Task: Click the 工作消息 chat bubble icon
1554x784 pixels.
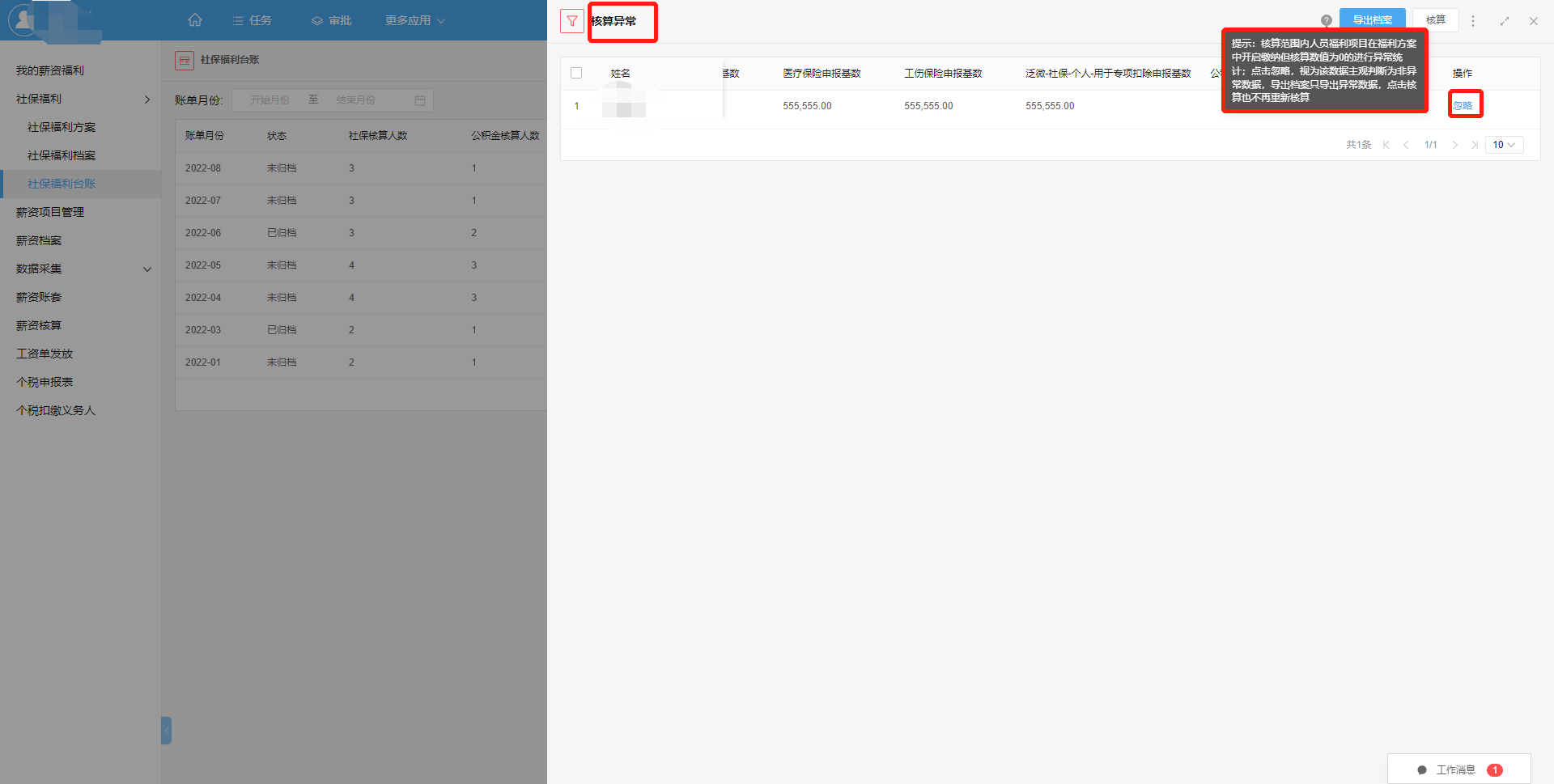Action: (1421, 770)
